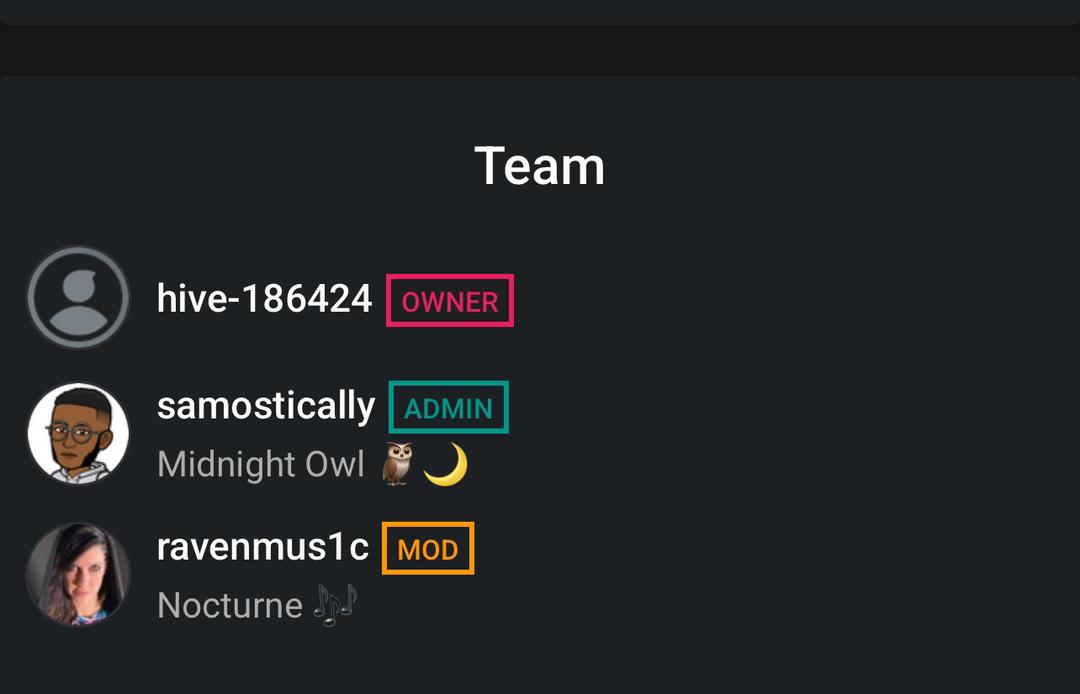Screen dimensions: 1080x694
Task: Click the crescent moon emoji
Action: tap(445, 465)
